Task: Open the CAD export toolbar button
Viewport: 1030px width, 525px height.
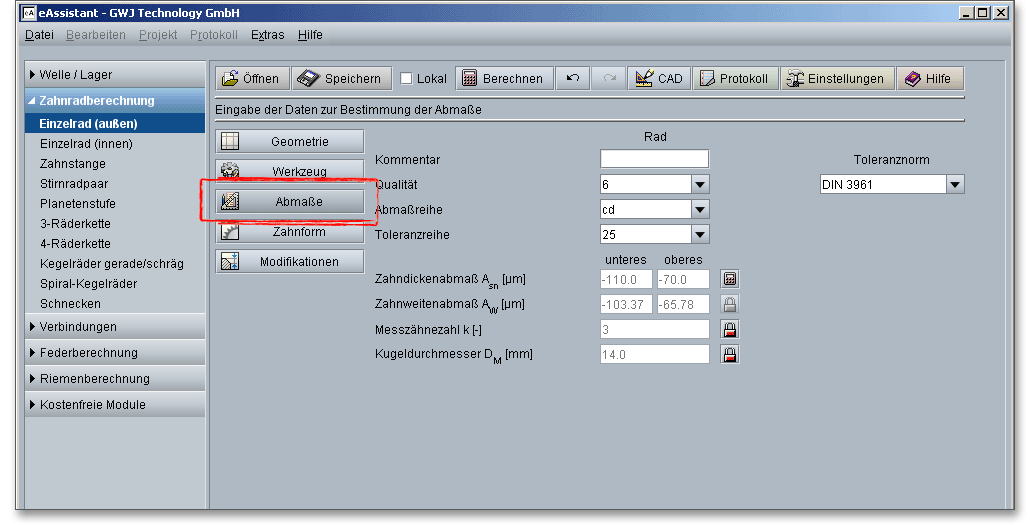Action: point(658,79)
